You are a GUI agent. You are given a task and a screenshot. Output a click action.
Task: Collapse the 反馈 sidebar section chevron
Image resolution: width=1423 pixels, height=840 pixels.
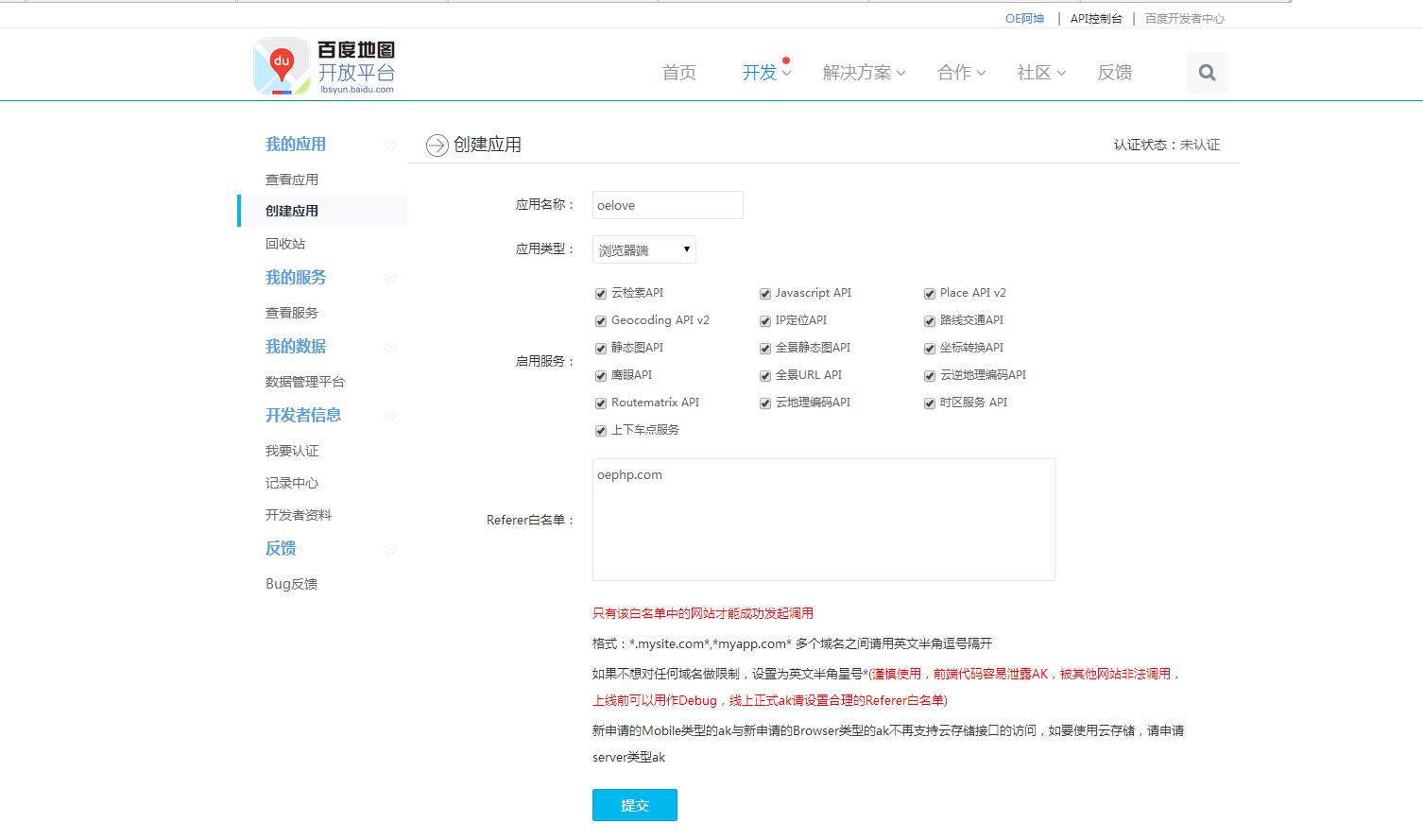point(390,550)
